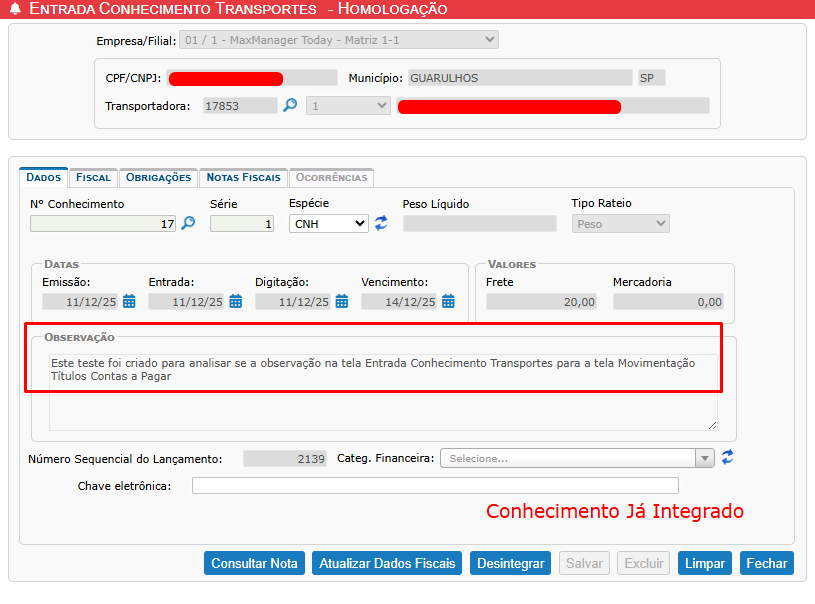Open the Obrigações tab
The height and width of the screenshot is (604, 815).
158,177
